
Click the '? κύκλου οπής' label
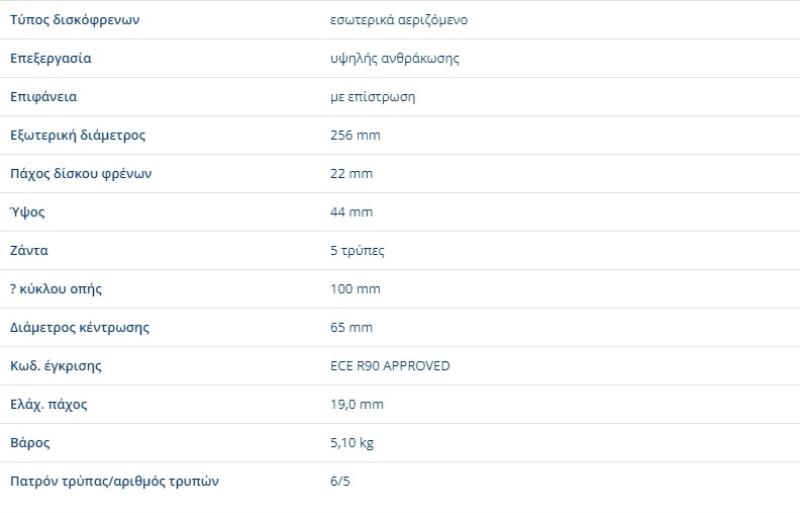point(56,289)
